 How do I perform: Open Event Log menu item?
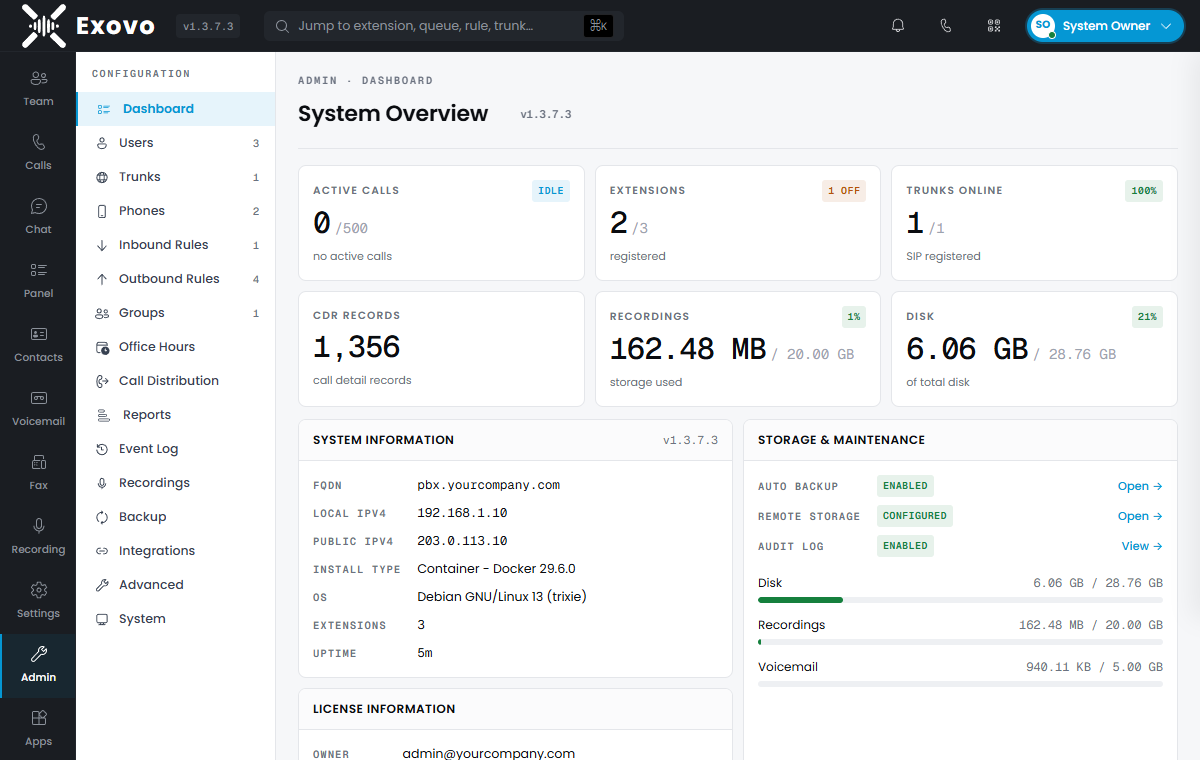coord(175,449)
